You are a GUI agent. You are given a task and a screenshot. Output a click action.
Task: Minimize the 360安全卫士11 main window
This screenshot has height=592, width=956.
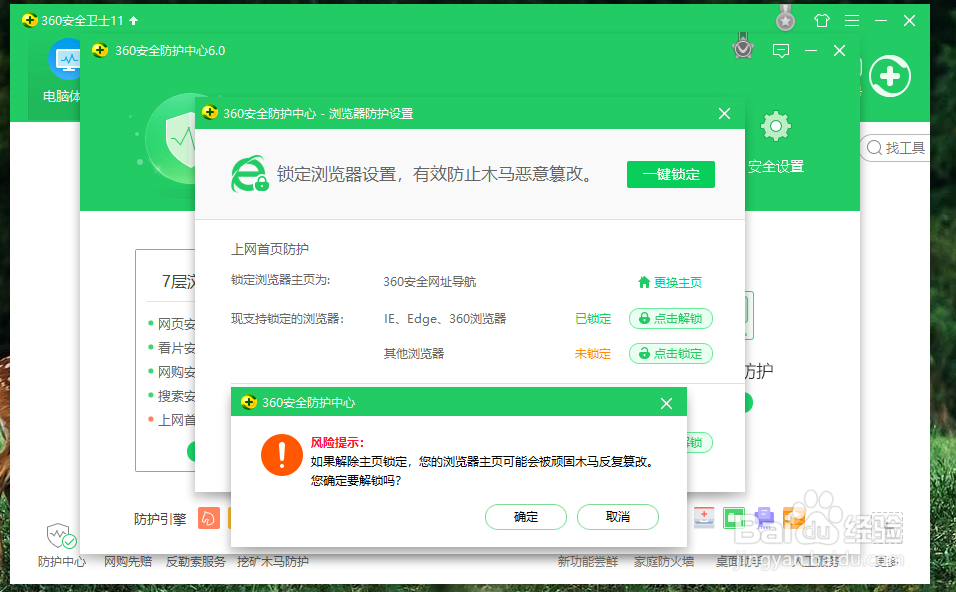(x=881, y=21)
